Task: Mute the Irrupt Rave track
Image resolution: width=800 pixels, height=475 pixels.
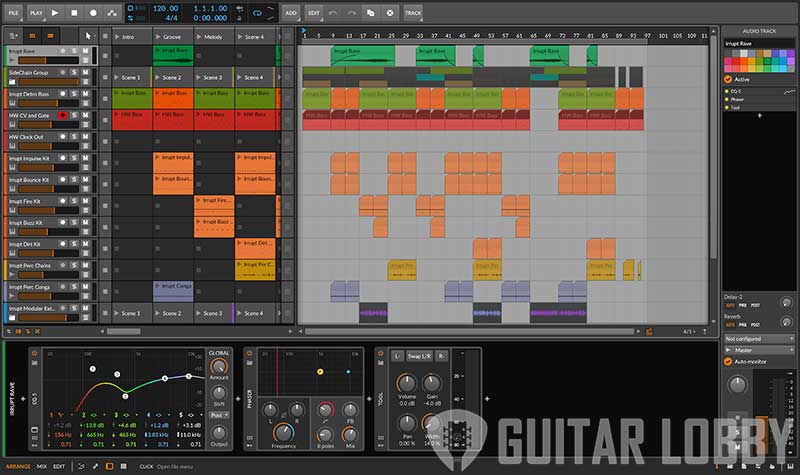Action: coord(85,51)
